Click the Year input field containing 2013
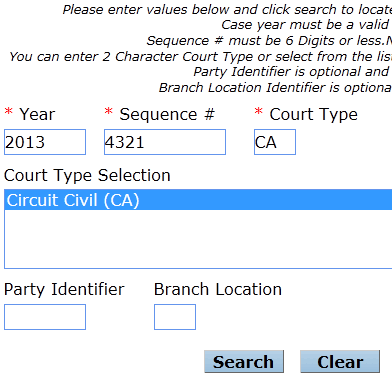The image size is (392, 380). pyautogui.click(x=45, y=142)
